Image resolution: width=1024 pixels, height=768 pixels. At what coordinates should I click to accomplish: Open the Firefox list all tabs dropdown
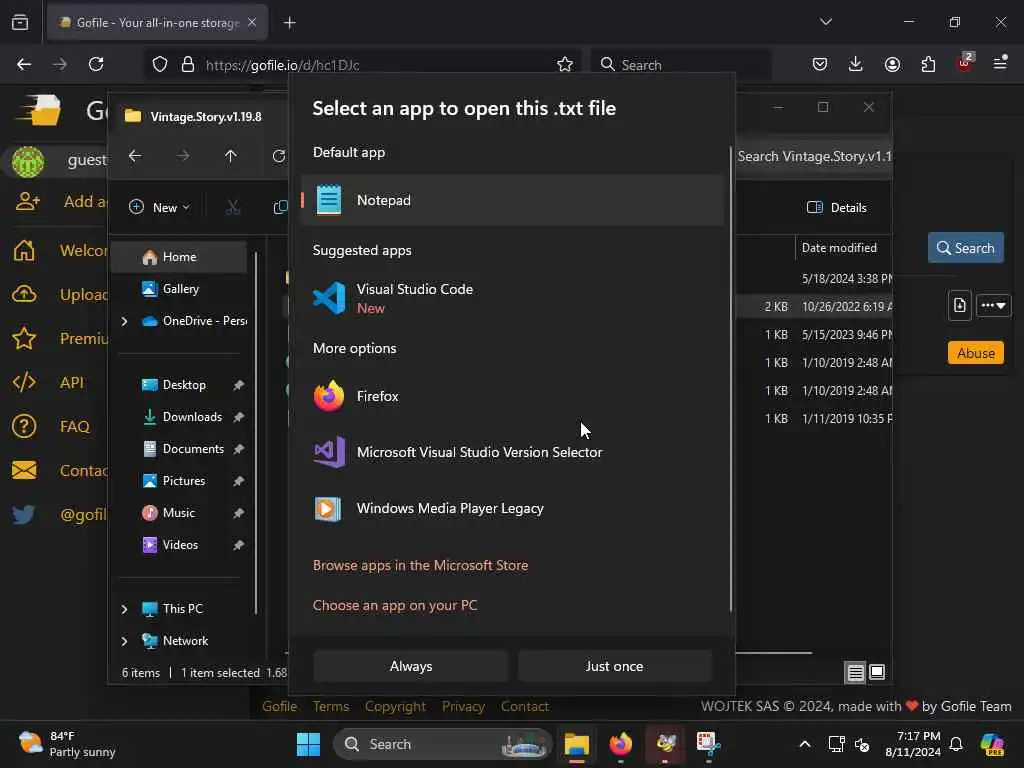pos(826,22)
